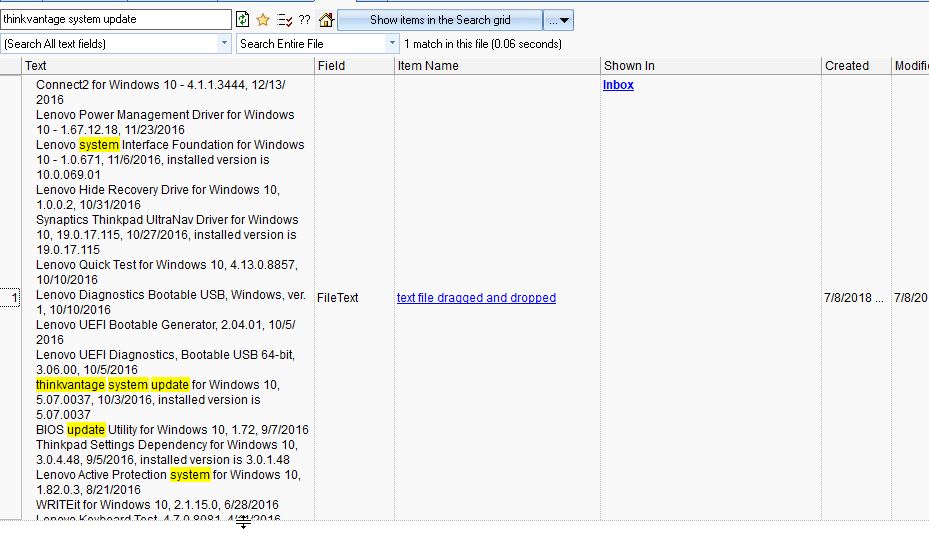This screenshot has height=533, width=929.
Task: Open text file dragged and dropped link
Action: [x=476, y=298]
